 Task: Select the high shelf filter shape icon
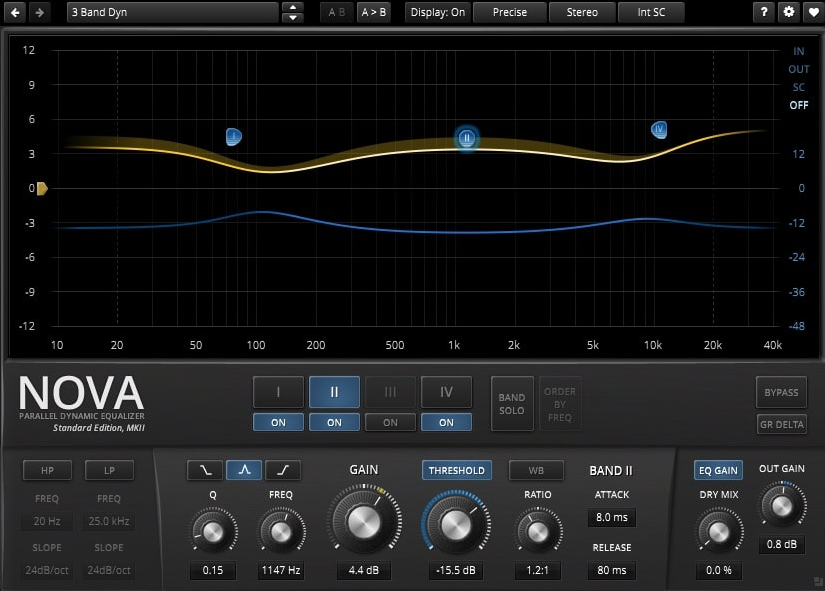tap(283, 470)
